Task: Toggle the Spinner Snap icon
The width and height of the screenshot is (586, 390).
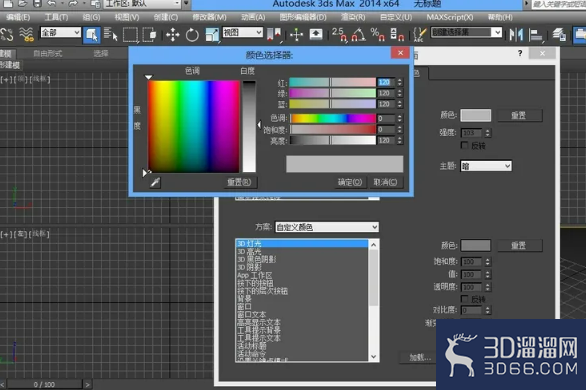Action: [x=397, y=34]
